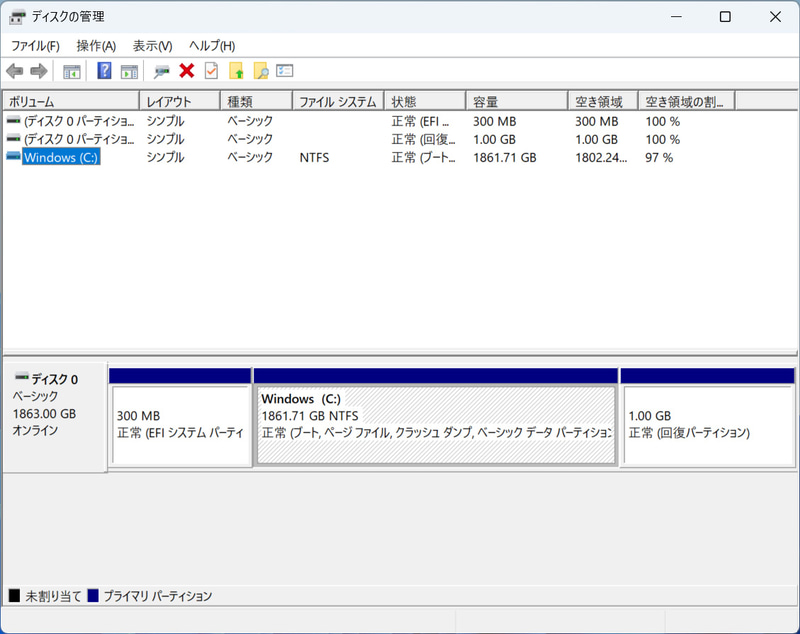The height and width of the screenshot is (634, 800).
Task: Open the 表示 menu
Action: [x=150, y=46]
